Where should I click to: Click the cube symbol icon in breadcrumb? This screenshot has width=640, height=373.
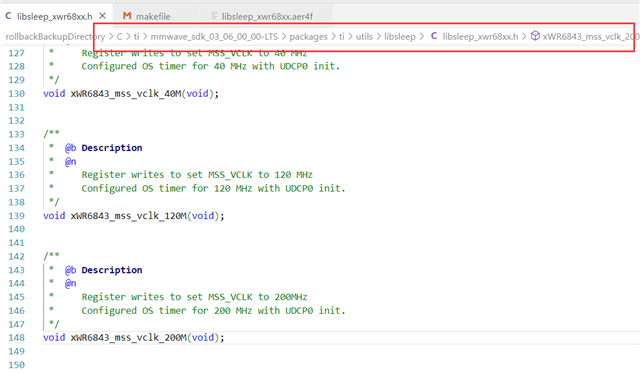[x=535, y=36]
